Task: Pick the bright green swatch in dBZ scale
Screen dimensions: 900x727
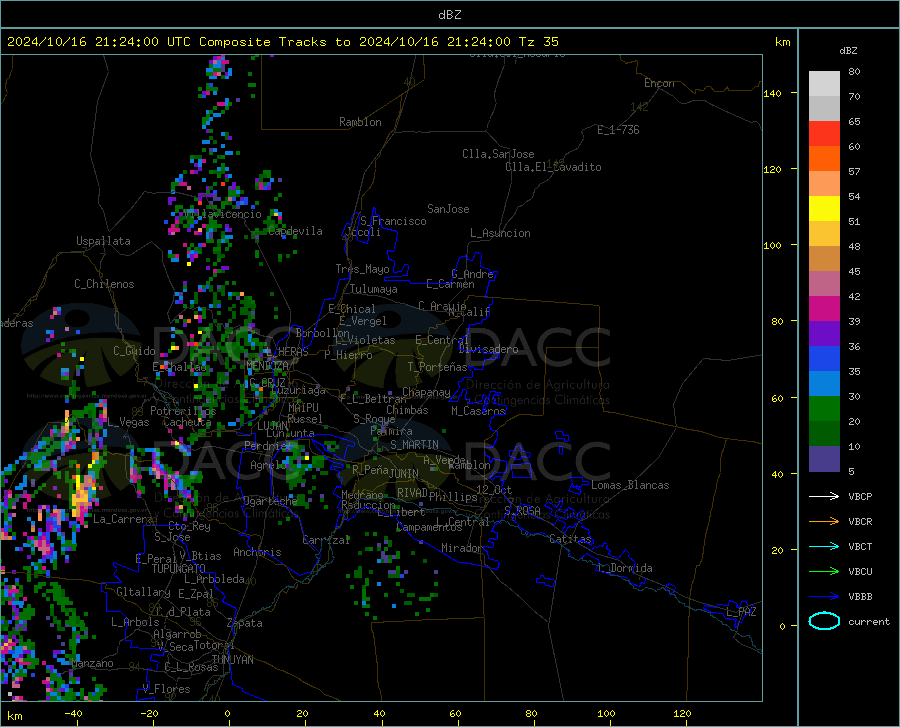Action: pyautogui.click(x=824, y=409)
